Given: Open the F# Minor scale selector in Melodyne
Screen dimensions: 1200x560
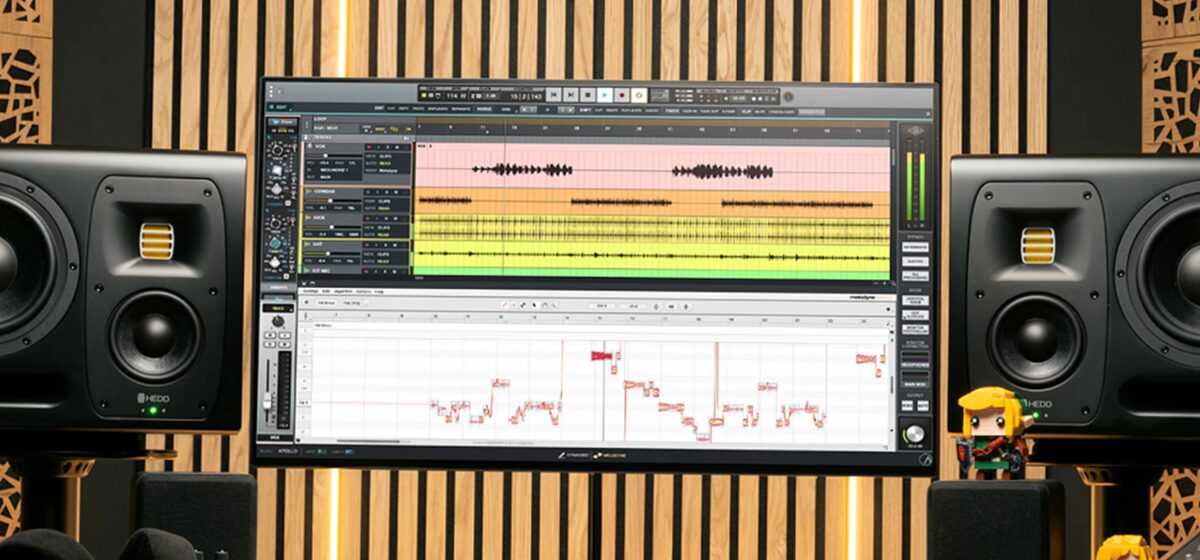Looking at the screenshot, I should coord(326,303).
